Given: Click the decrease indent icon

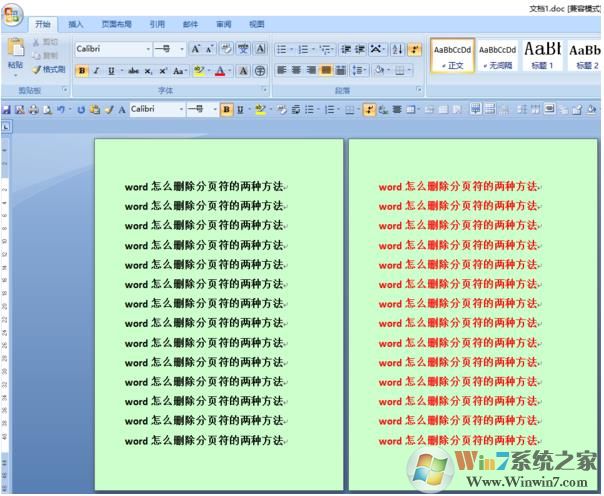Looking at the screenshot, I should (x=346, y=49).
